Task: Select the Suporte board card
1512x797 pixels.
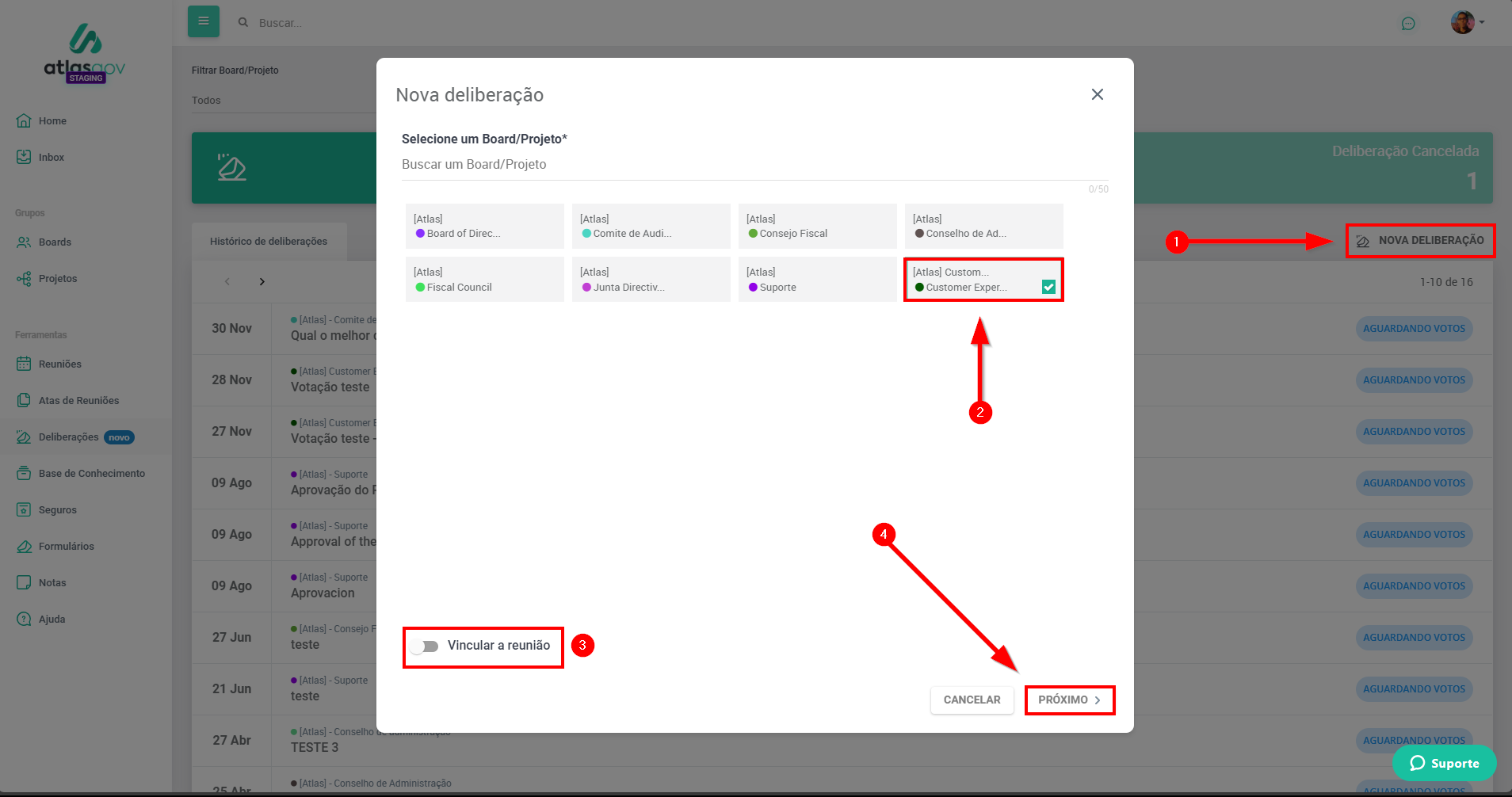Action: 818,279
